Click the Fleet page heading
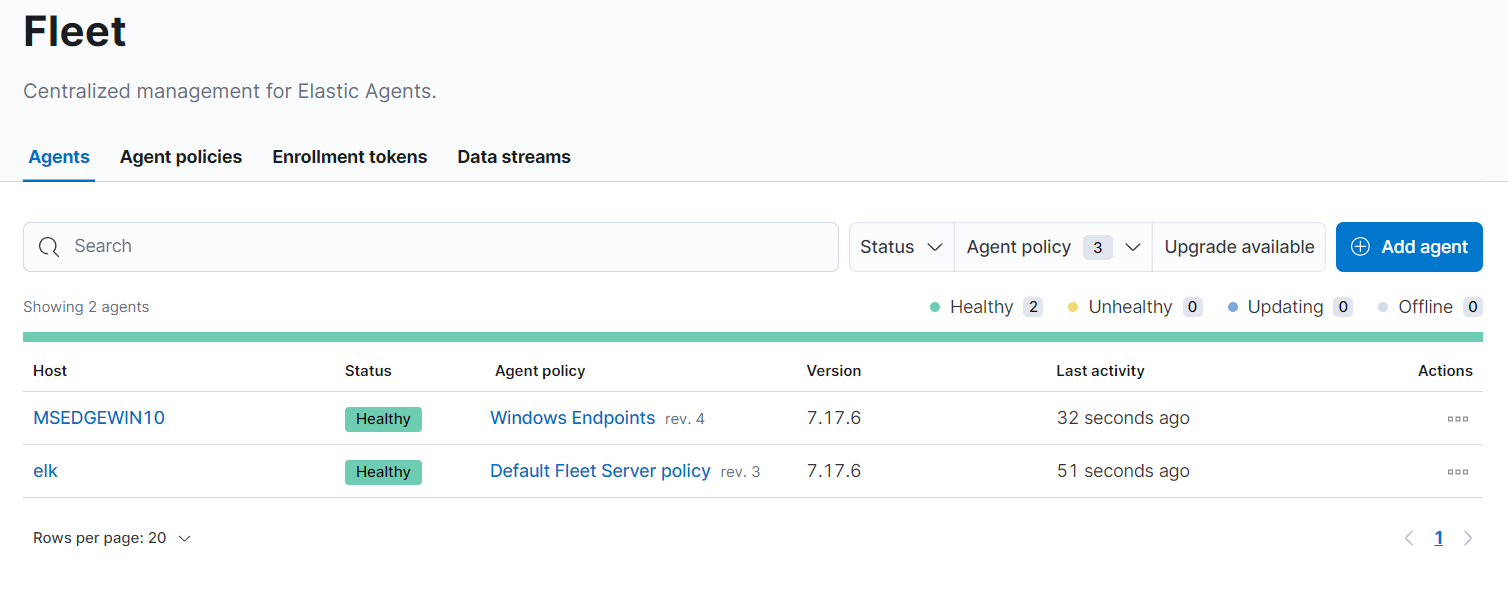1508x615 pixels. pos(75,31)
